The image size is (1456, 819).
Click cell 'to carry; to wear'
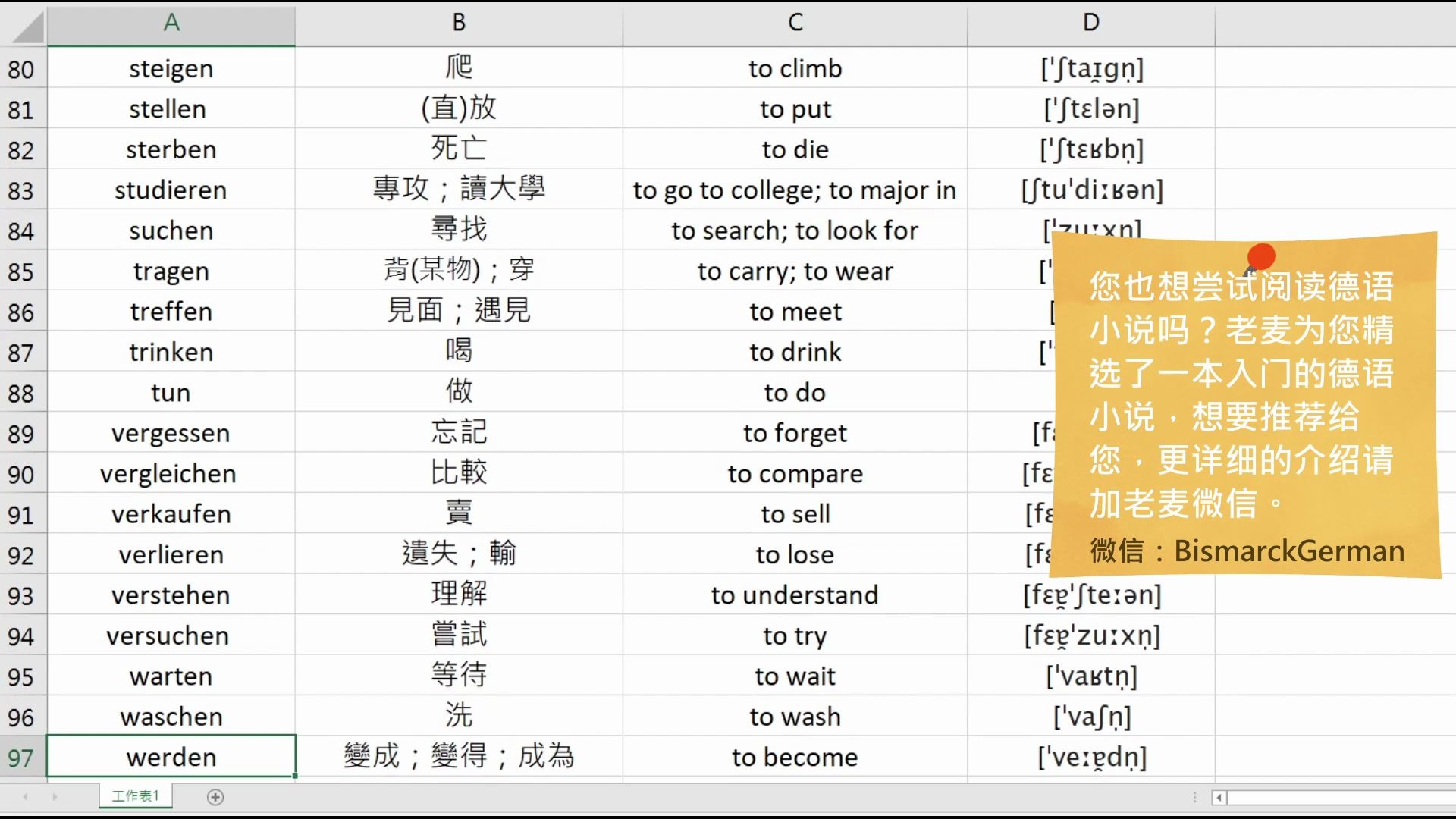(795, 271)
